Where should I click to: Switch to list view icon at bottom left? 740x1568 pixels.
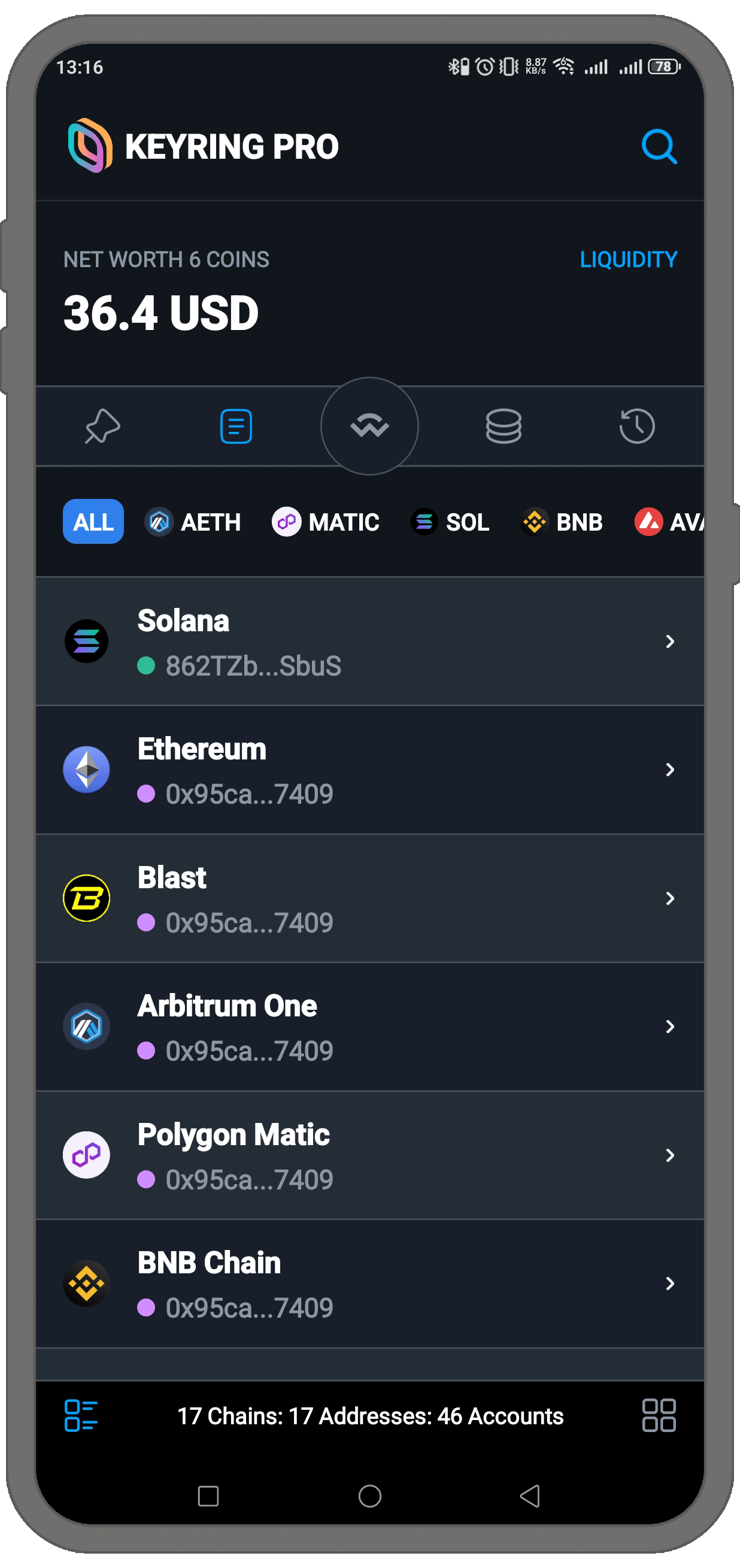(x=81, y=1415)
